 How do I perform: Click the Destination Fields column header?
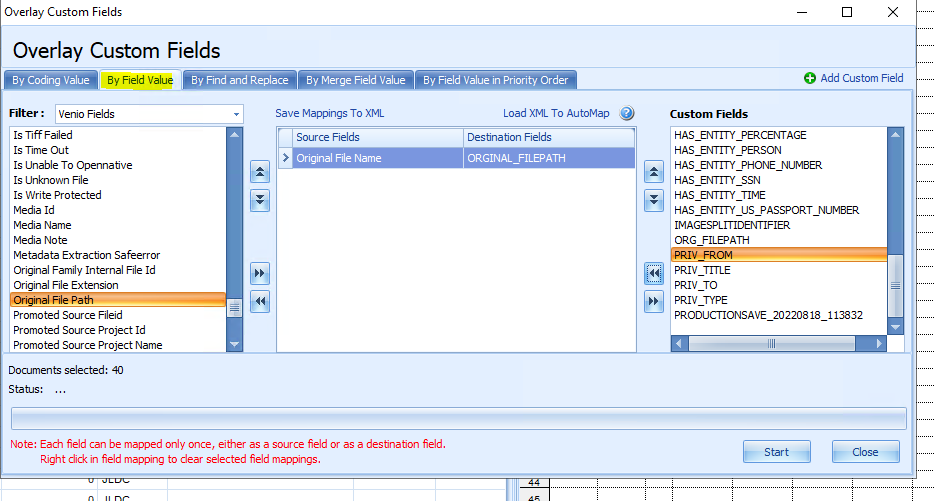click(x=549, y=137)
